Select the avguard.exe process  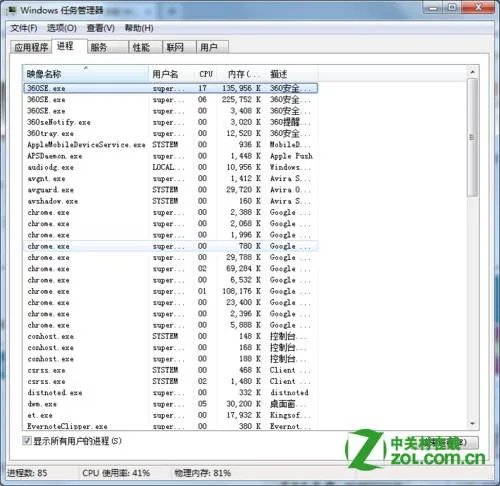171,190
